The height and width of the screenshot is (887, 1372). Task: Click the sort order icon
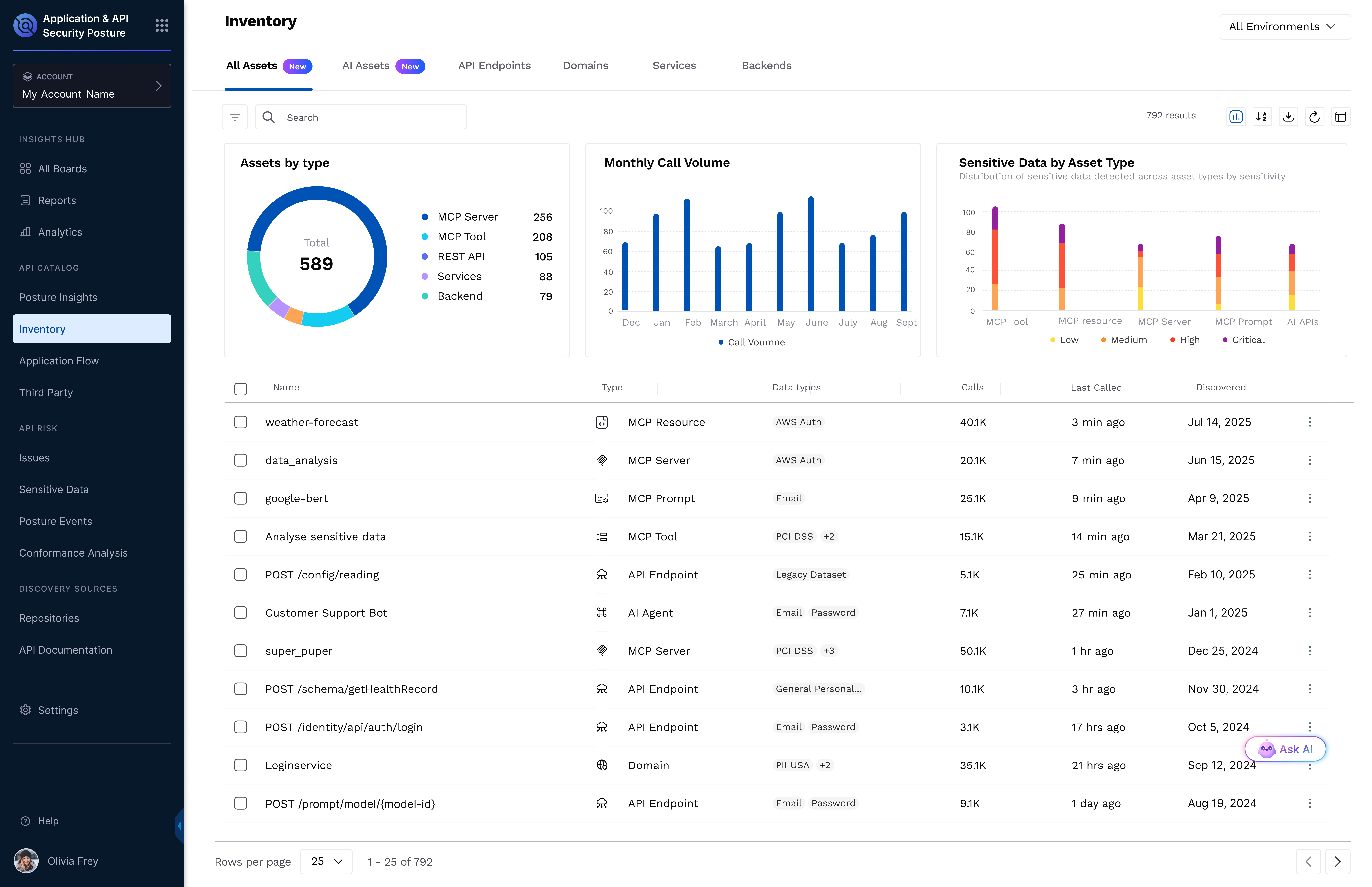1262,117
